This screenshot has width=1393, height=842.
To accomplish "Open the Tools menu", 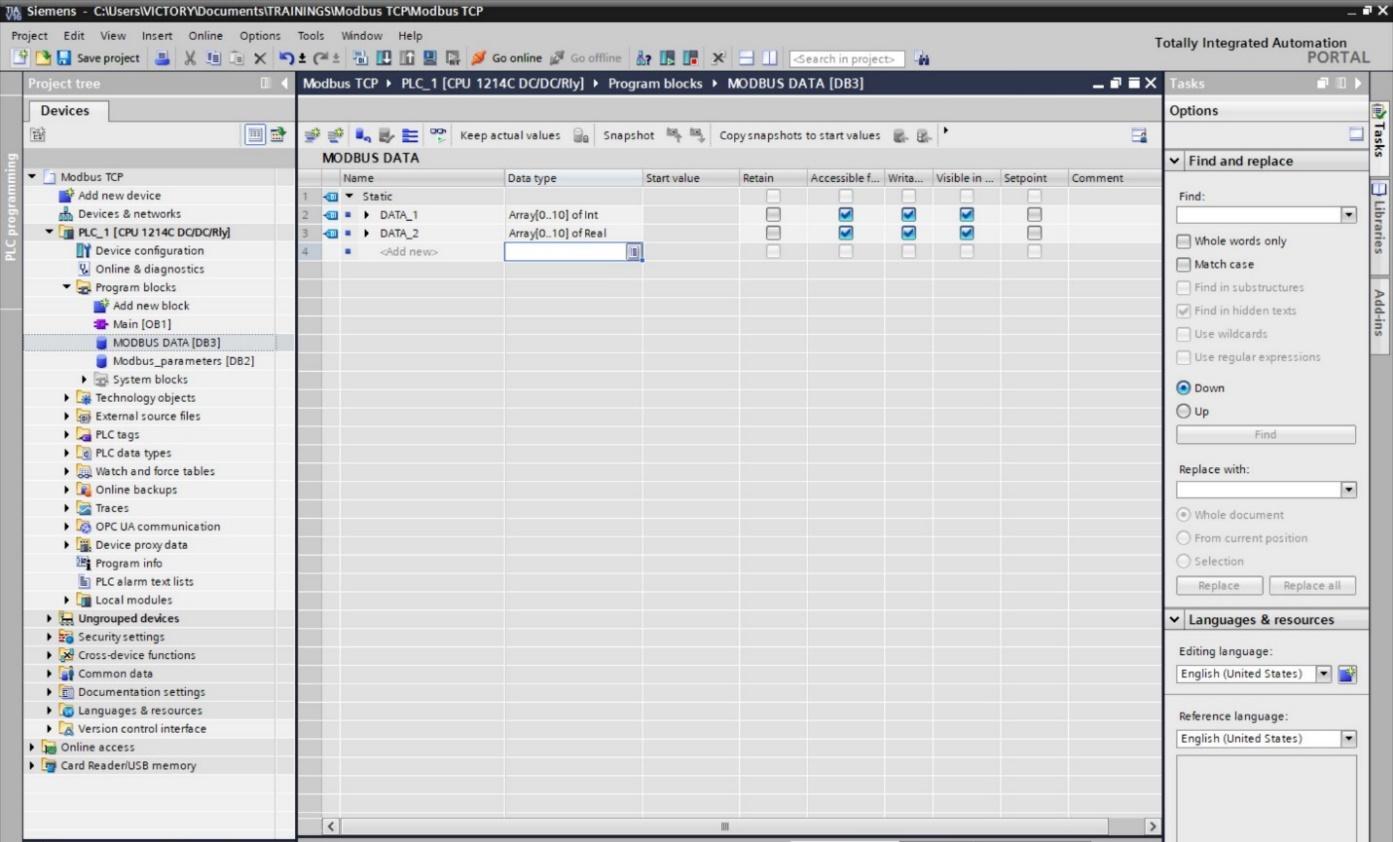I will point(312,36).
